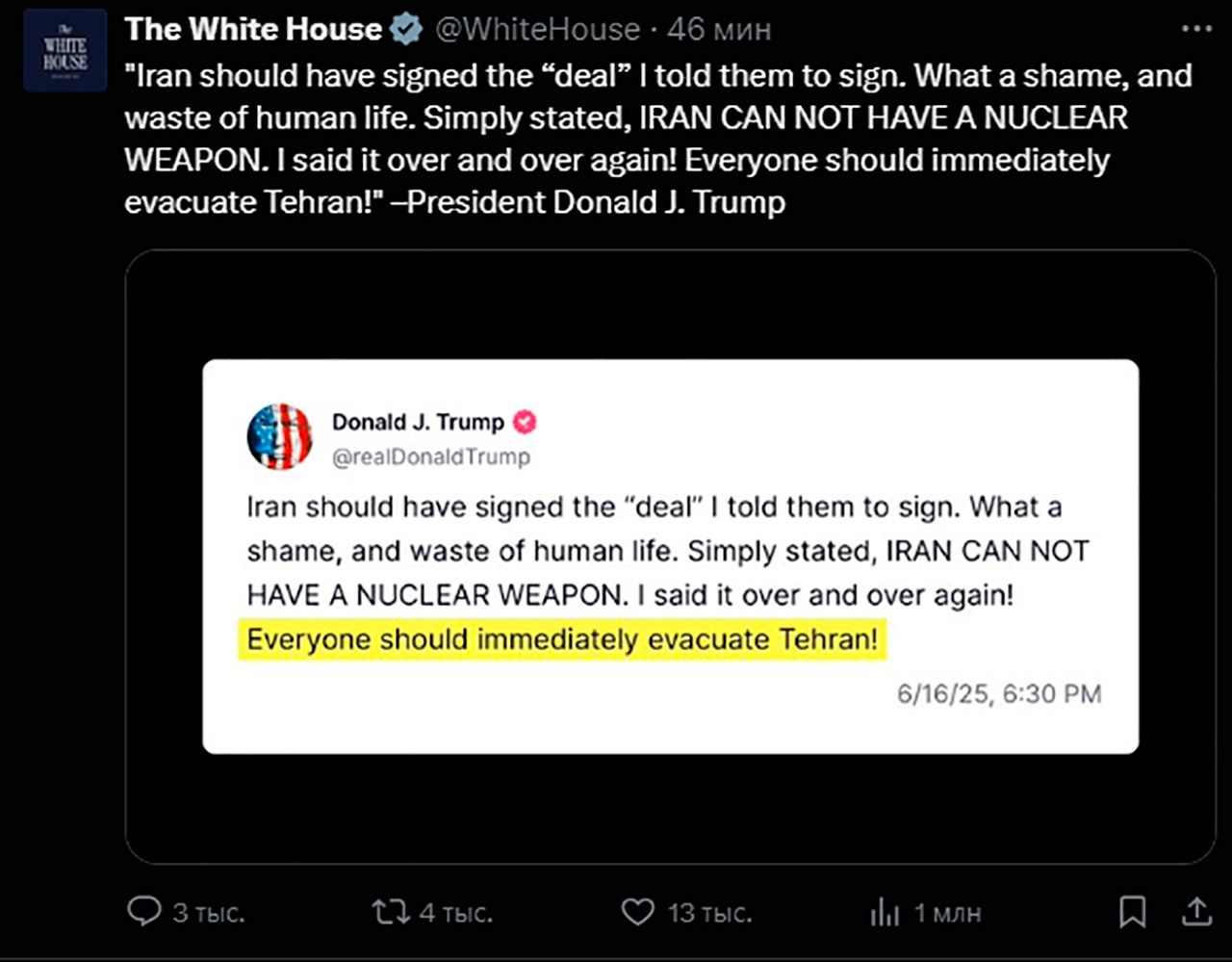Open the @WhiteHouse handle link
The width and height of the screenshot is (1232, 962).
tap(537, 30)
